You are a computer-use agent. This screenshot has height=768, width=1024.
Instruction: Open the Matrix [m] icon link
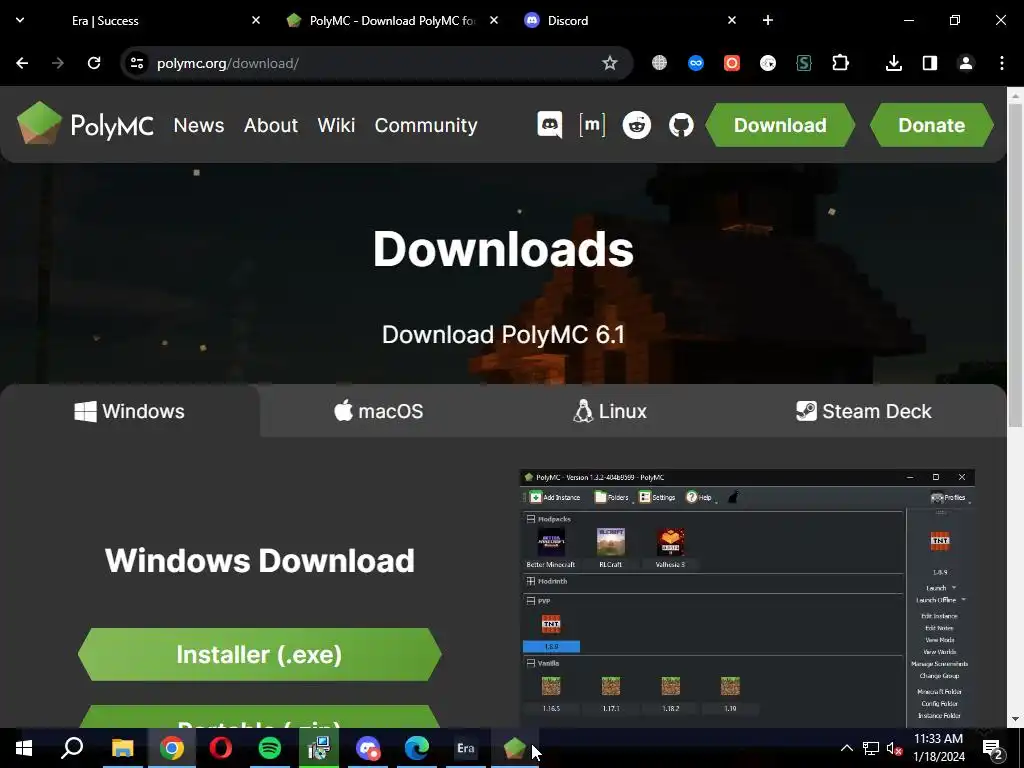pos(592,124)
